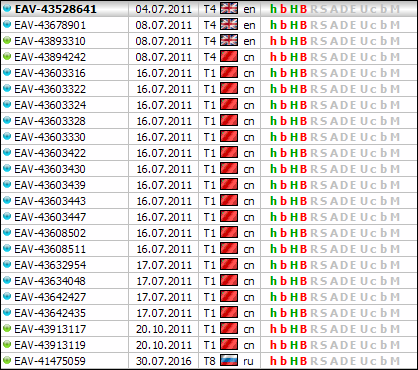Click the green status orb for EAV-43893310
The image size is (418, 370).
coord(7,41)
